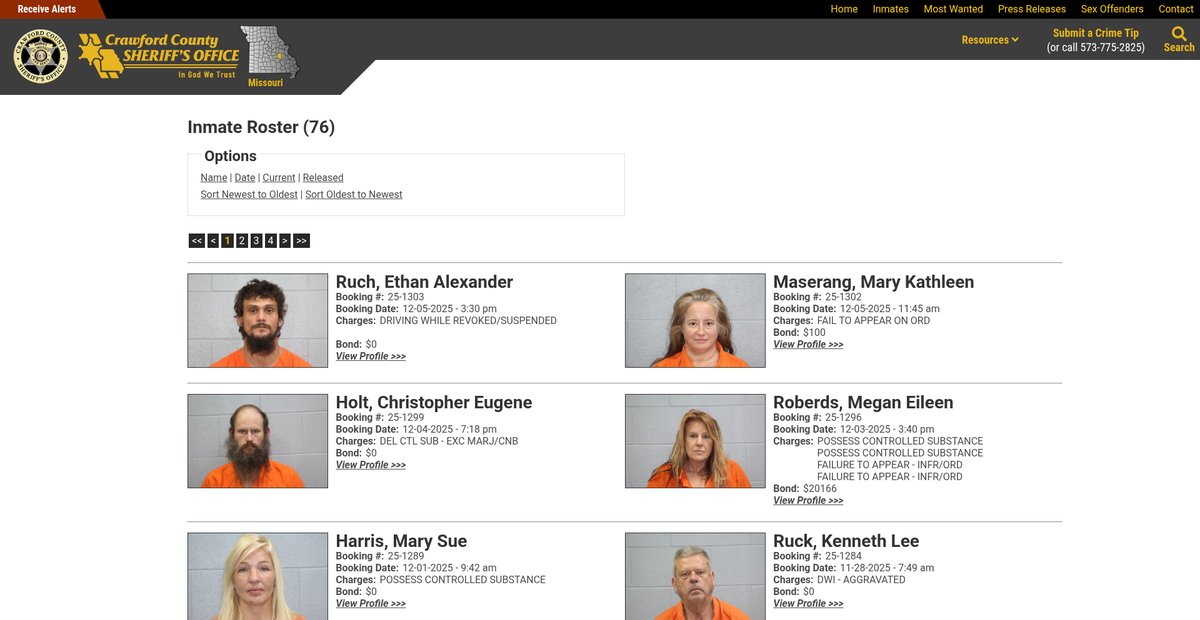Open Ethan Alexander Ruch mugshot photo
This screenshot has height=620, width=1200.
(258, 321)
